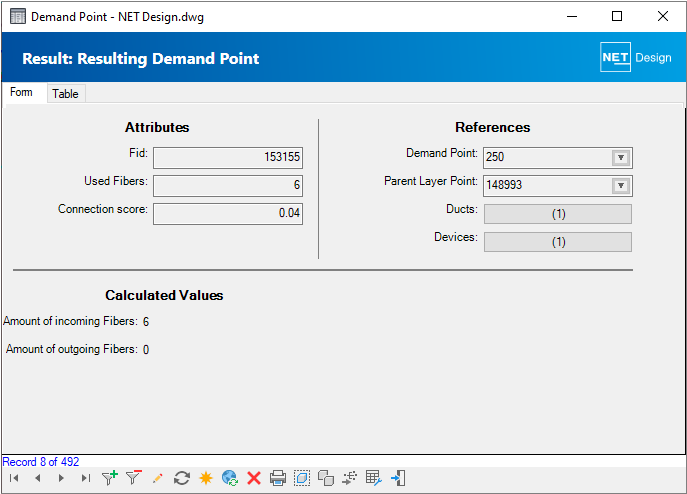Screen dimensions: 687x494
Task: Go to the first record
Action: [x=14, y=479]
